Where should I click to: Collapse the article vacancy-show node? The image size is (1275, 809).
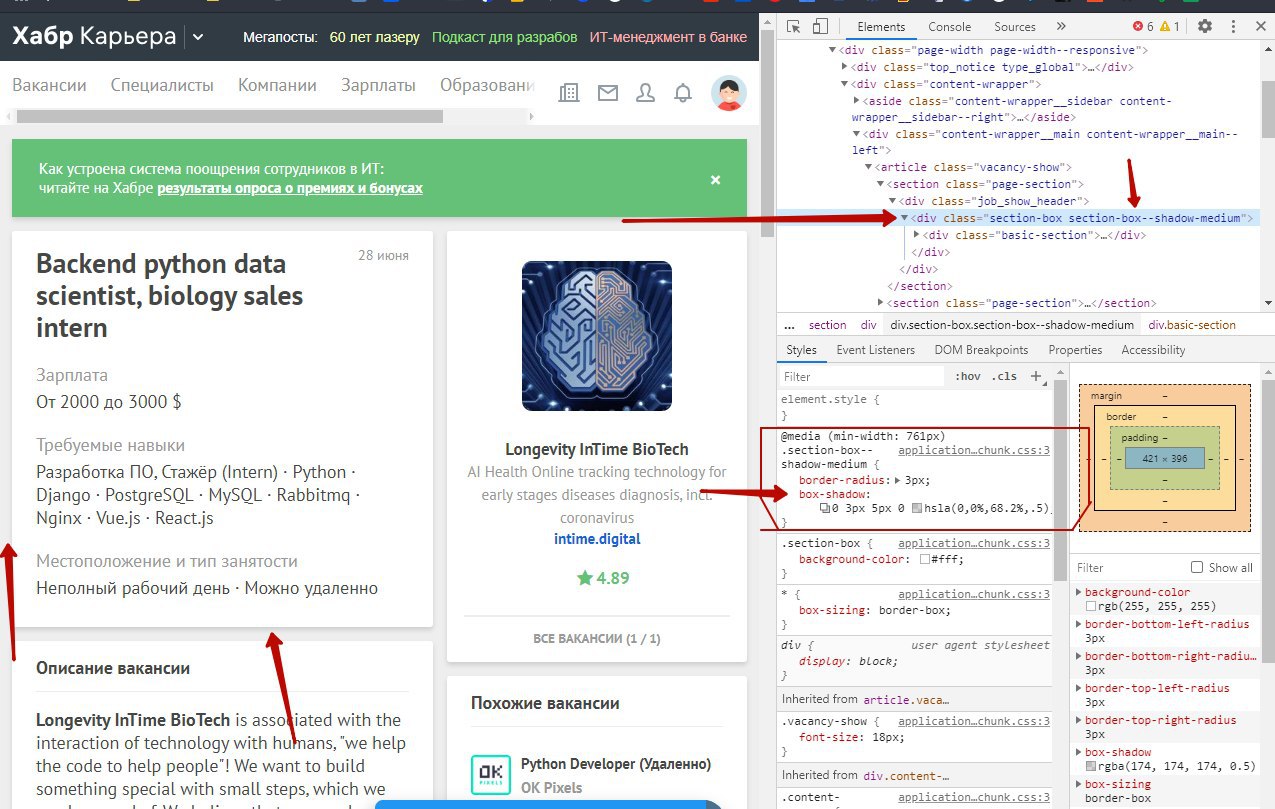(868, 167)
